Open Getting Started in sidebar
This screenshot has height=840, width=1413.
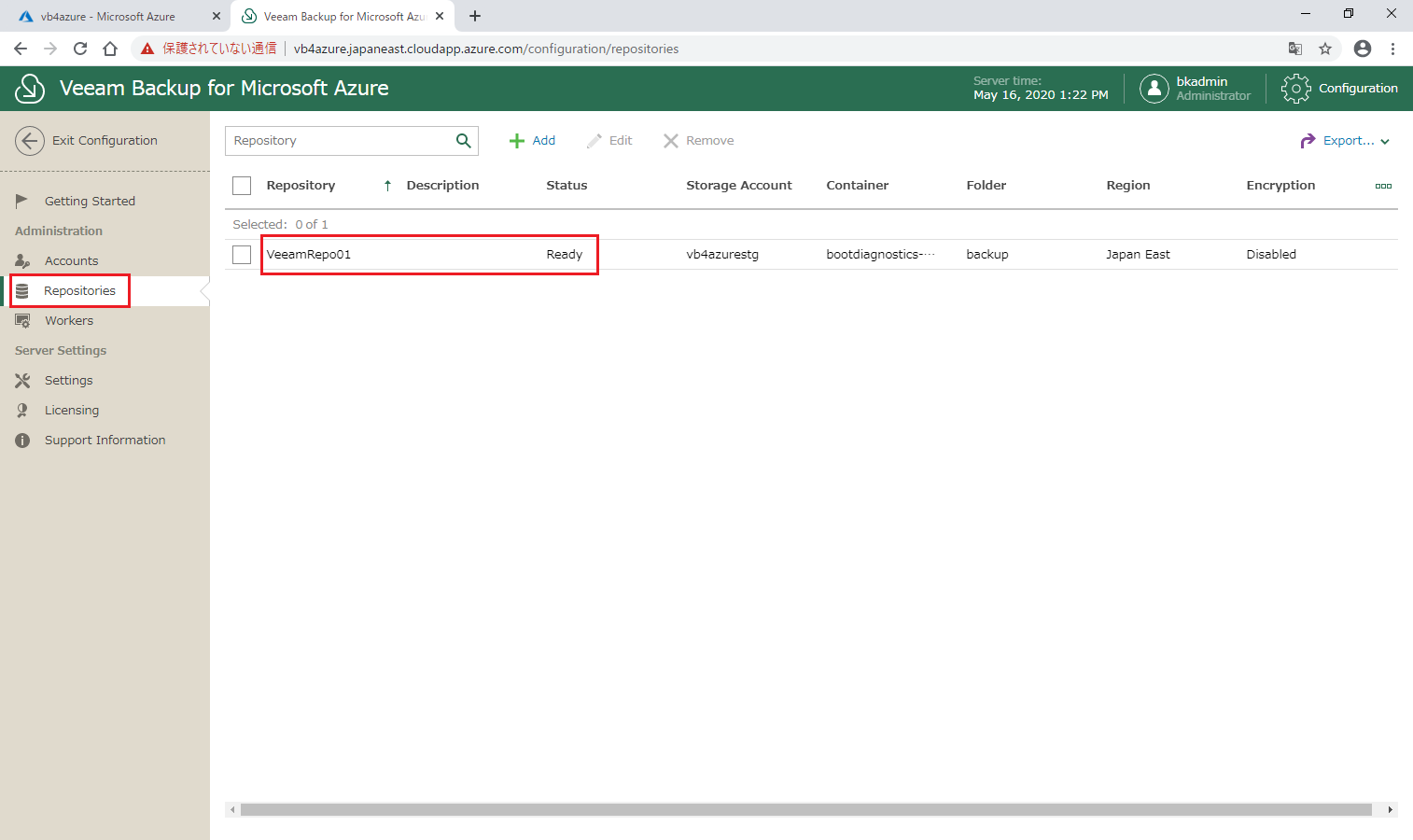coord(90,201)
